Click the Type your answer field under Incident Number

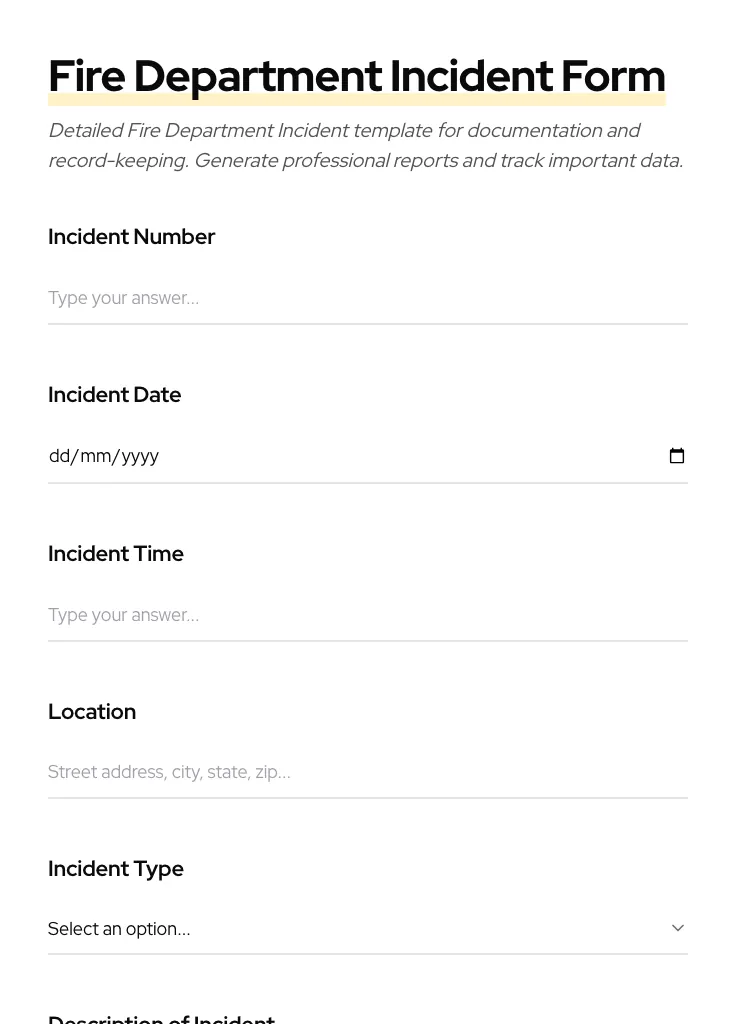367,297
